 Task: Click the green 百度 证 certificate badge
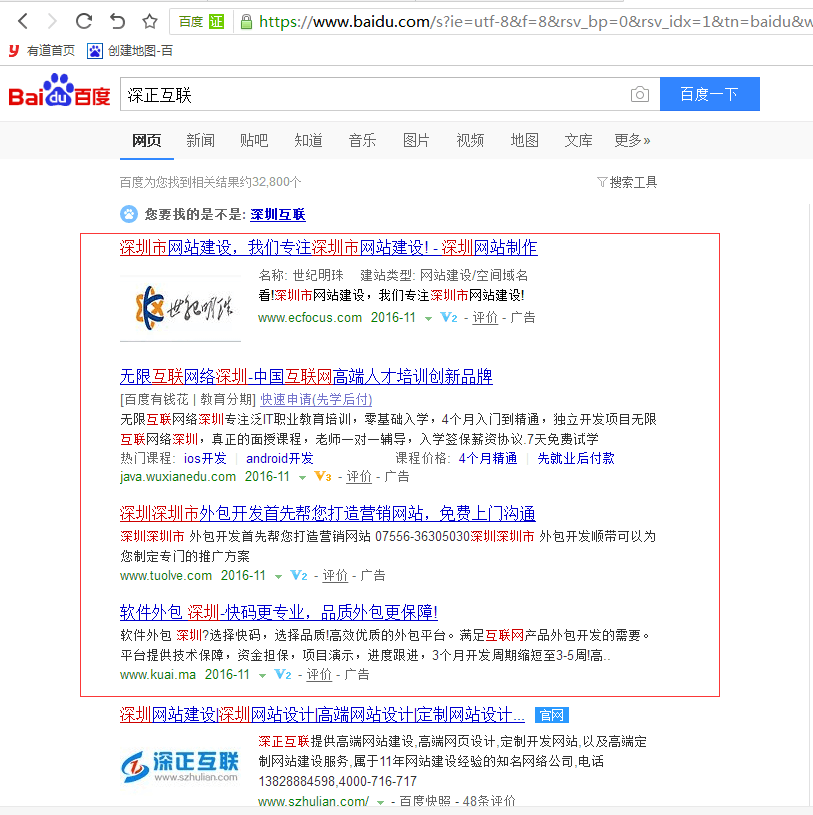(201, 21)
